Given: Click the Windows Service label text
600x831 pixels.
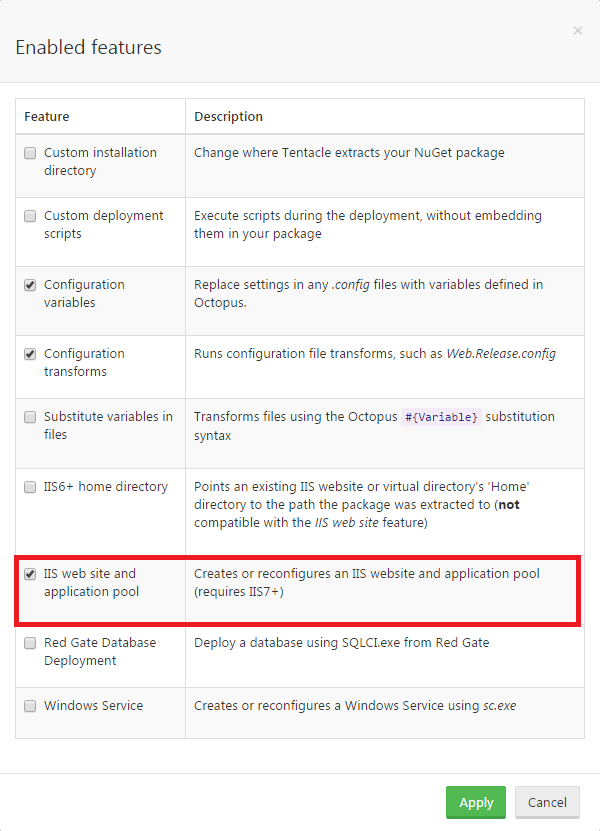Looking at the screenshot, I should 93,706.
